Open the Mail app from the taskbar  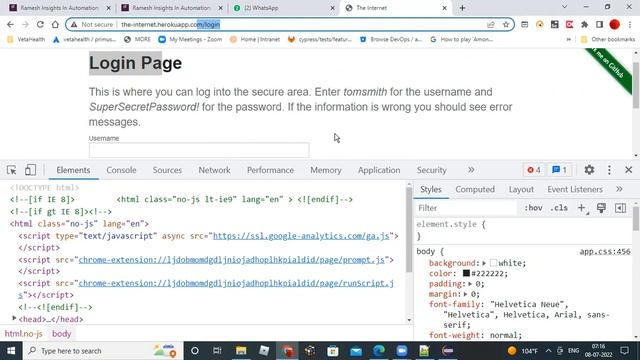(356, 351)
